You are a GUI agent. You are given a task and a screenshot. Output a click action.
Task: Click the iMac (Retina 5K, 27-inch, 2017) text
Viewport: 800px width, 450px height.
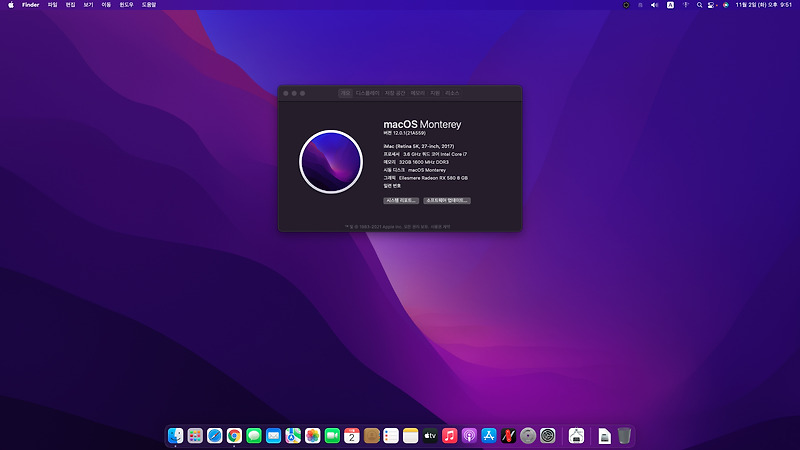pyautogui.click(x=418, y=146)
